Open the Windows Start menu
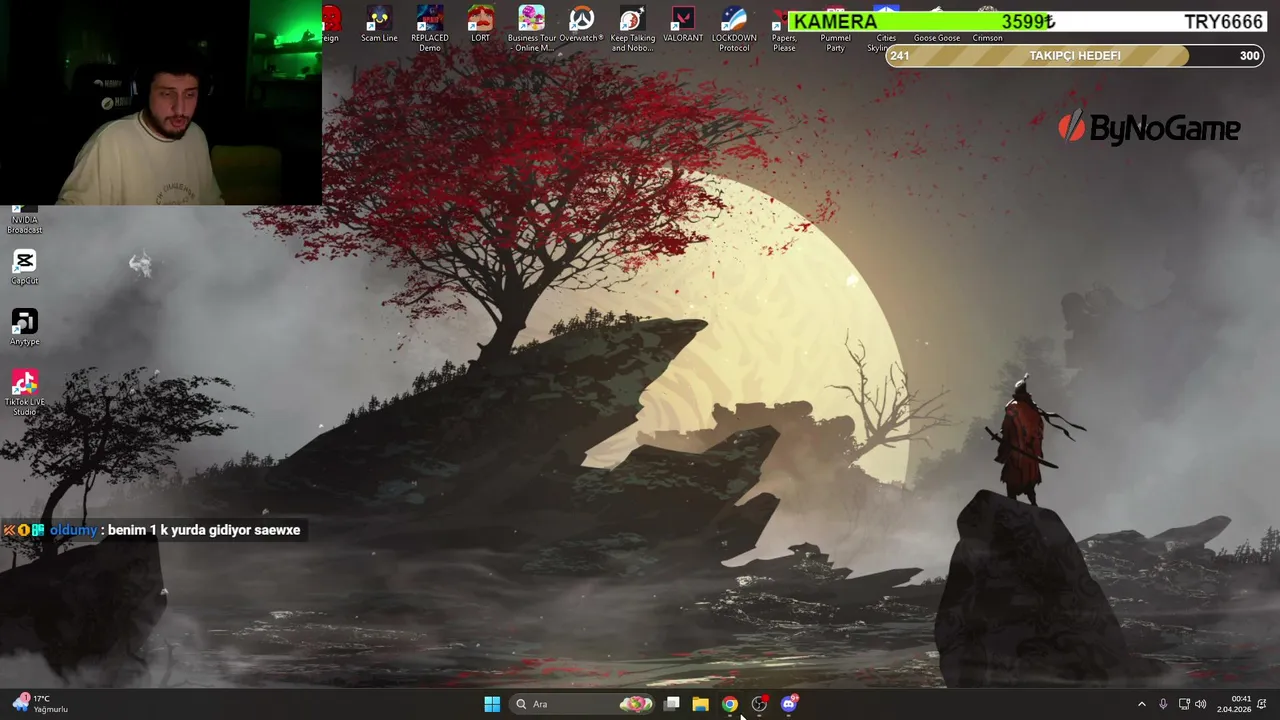Screen dimensions: 1280x720 point(492,704)
